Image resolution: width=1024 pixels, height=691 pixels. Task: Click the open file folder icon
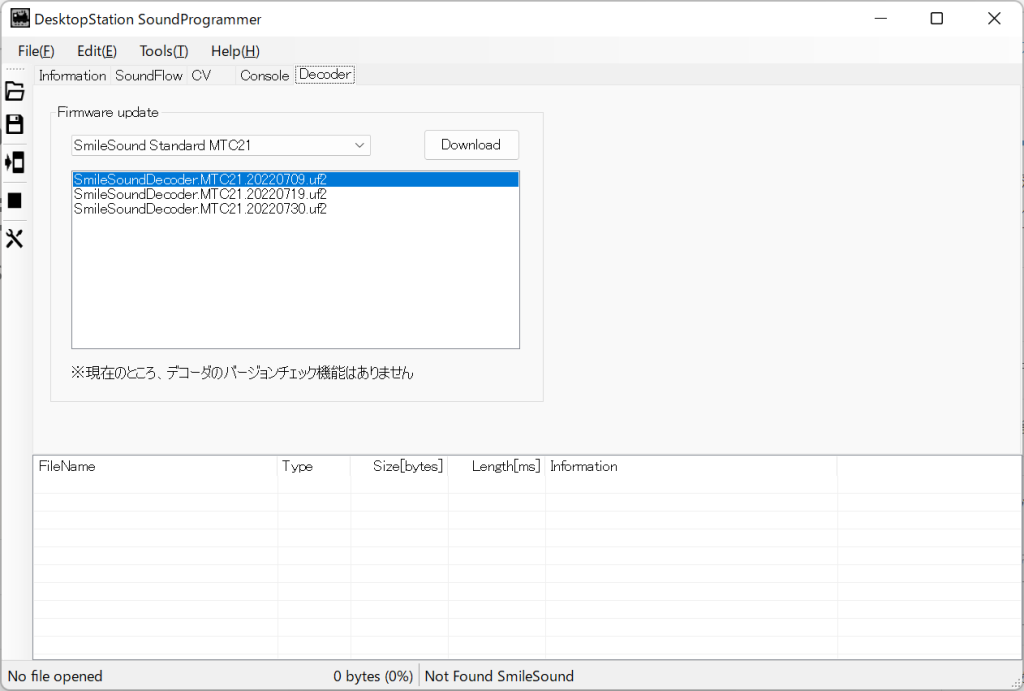coord(15,92)
